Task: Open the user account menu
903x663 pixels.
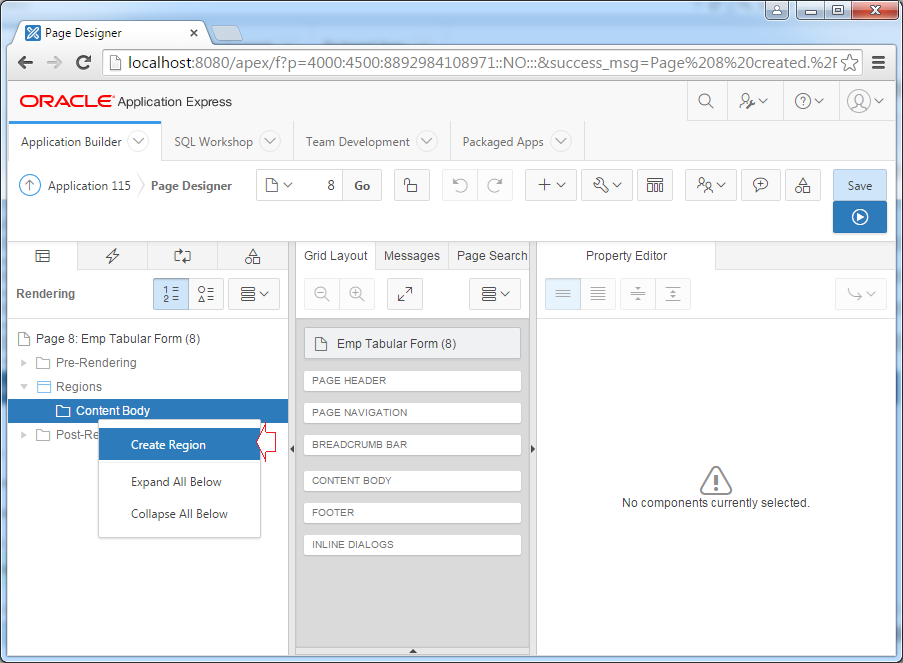Action: tap(865, 101)
